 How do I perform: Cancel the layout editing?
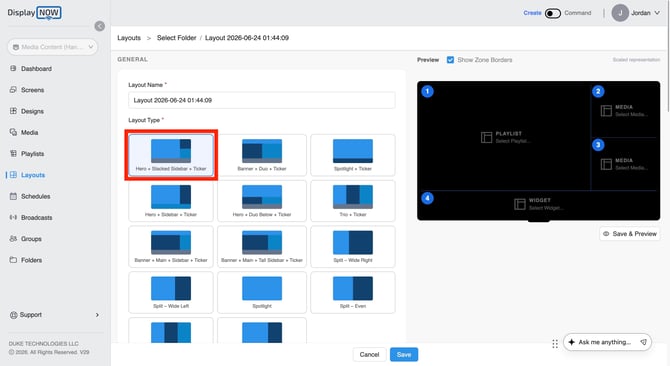(x=369, y=354)
